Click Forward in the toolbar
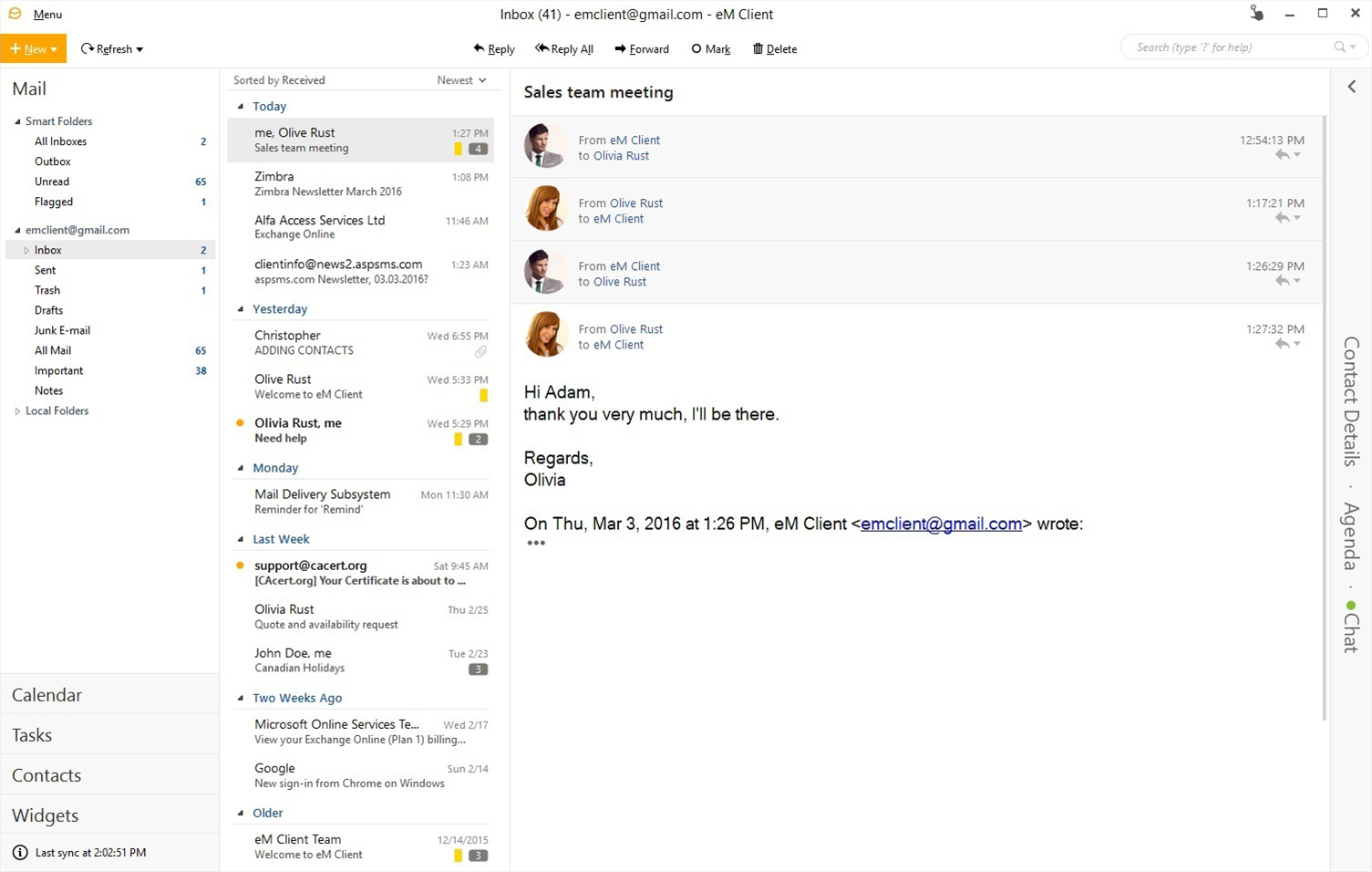This screenshot has width=1372, height=872. 642,49
